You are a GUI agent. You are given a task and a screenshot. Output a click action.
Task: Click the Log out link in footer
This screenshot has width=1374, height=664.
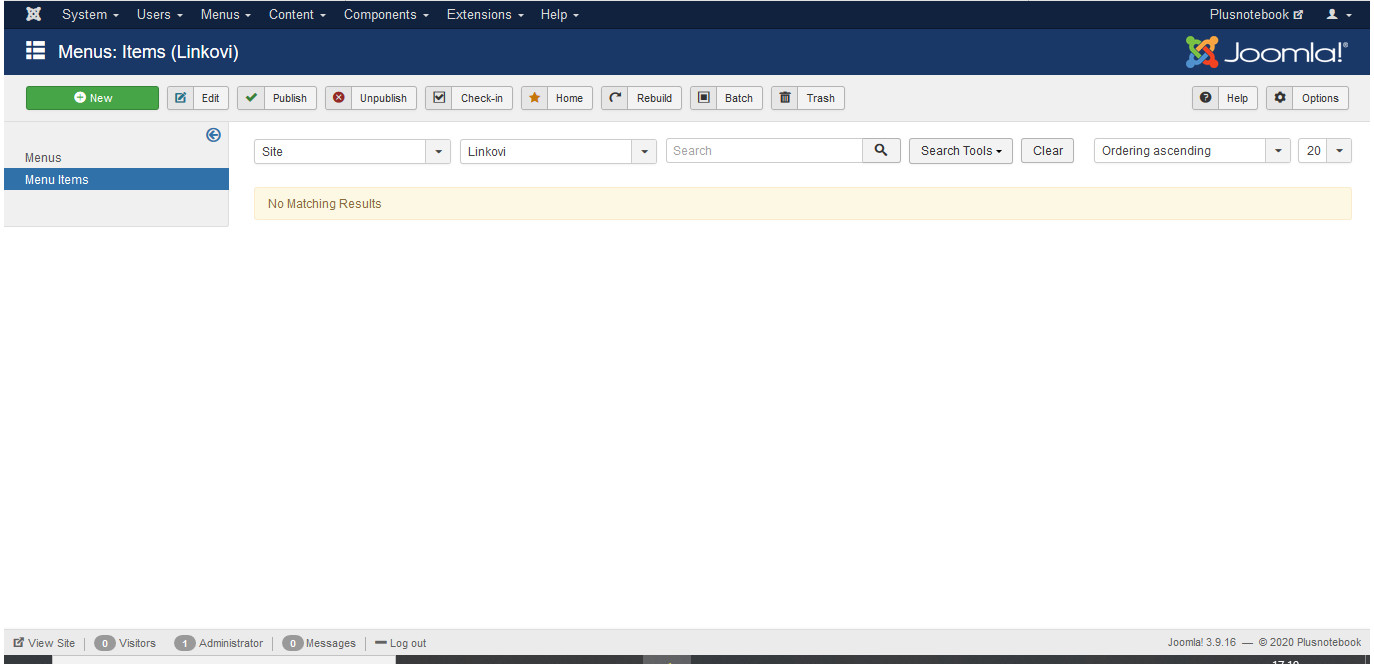(x=401, y=643)
